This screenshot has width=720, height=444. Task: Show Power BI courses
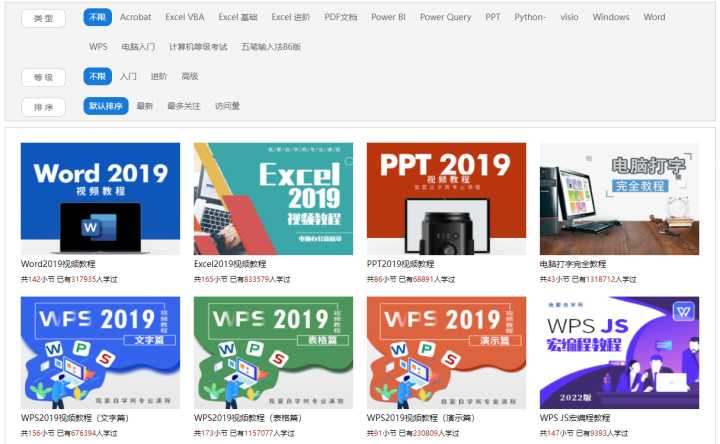(x=388, y=17)
